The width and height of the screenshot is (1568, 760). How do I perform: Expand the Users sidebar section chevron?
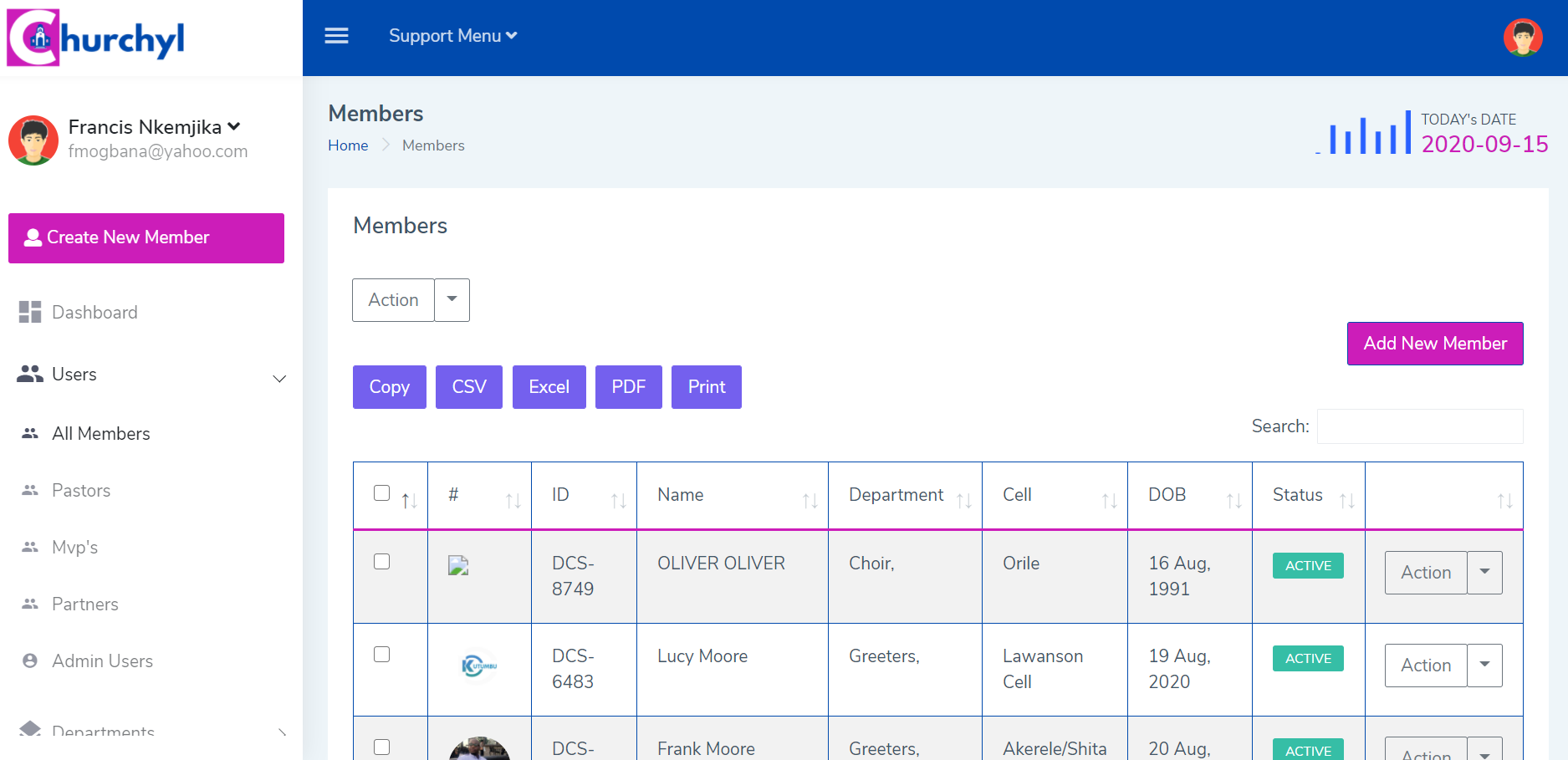pos(280,379)
